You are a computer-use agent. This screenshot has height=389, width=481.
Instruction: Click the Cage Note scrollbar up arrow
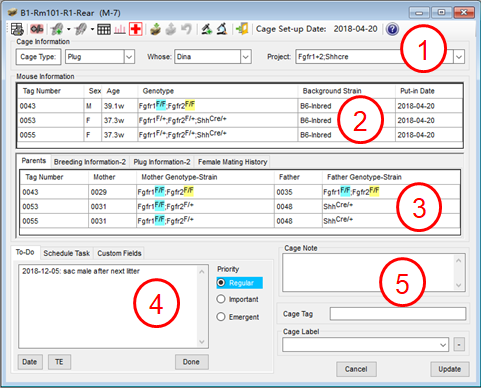459,260
